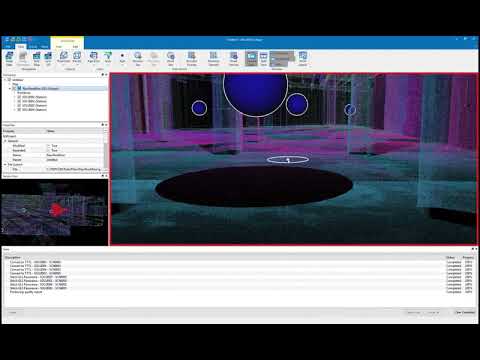Toggle the first station's checkbox in the tree
The height and width of the screenshot is (360, 480).
(19, 97)
